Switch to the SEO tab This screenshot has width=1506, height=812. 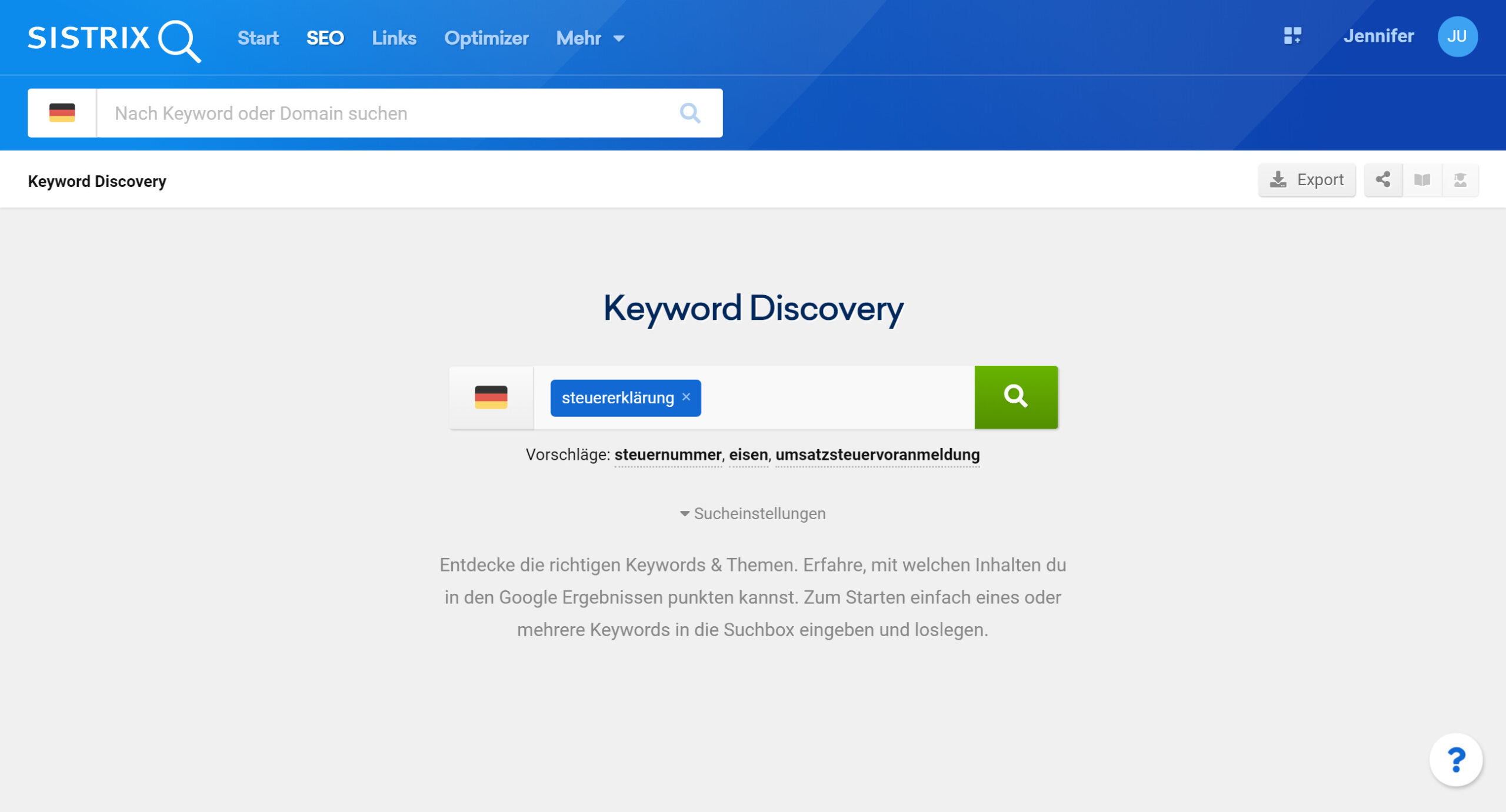325,38
